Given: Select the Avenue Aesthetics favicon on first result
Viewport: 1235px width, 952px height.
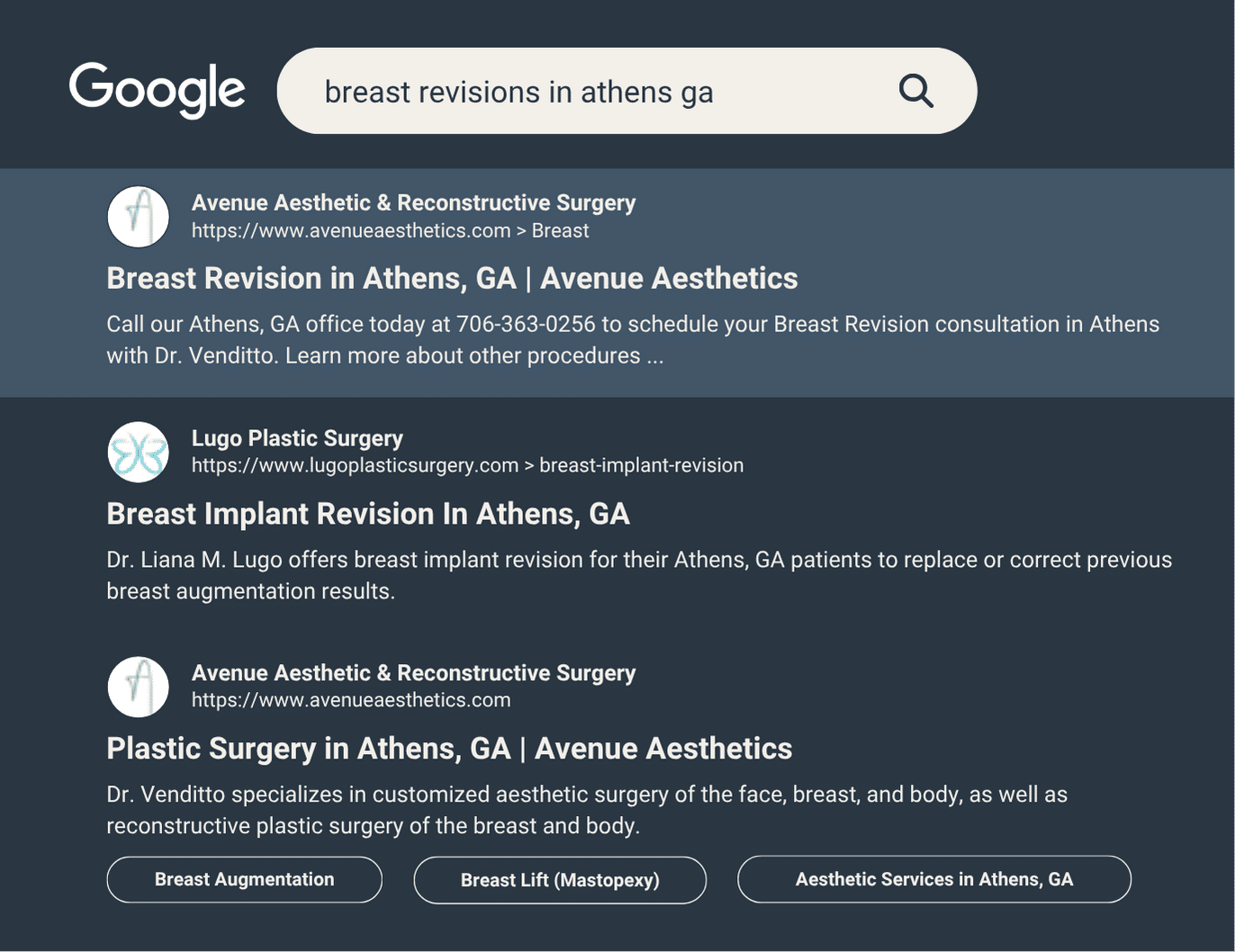Looking at the screenshot, I should 138,216.
